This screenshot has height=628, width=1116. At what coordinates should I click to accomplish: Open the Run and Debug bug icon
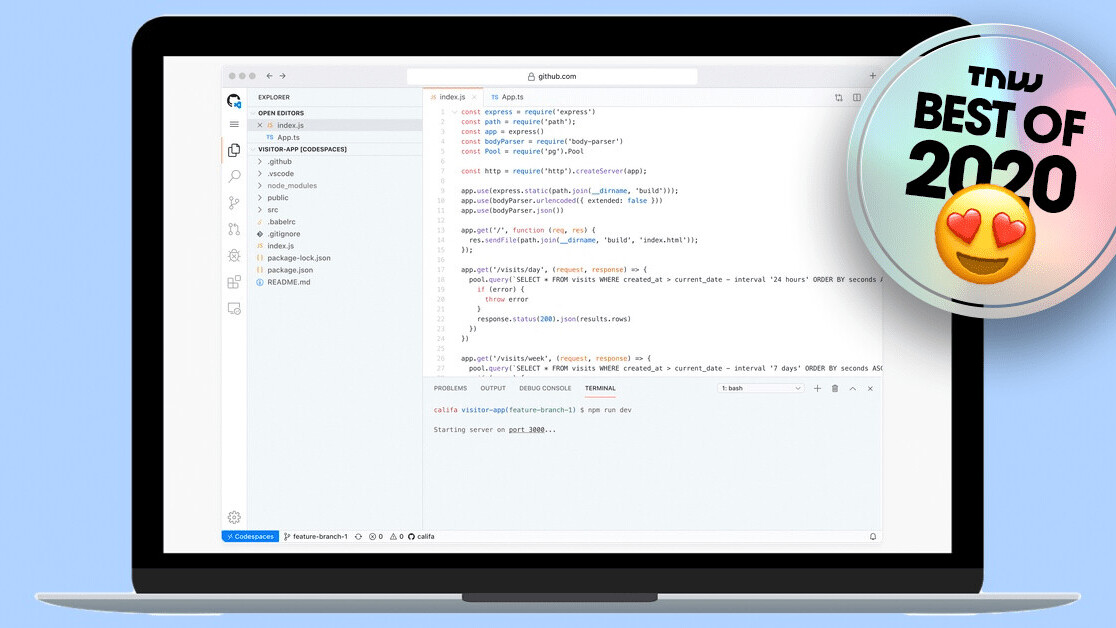click(234, 256)
